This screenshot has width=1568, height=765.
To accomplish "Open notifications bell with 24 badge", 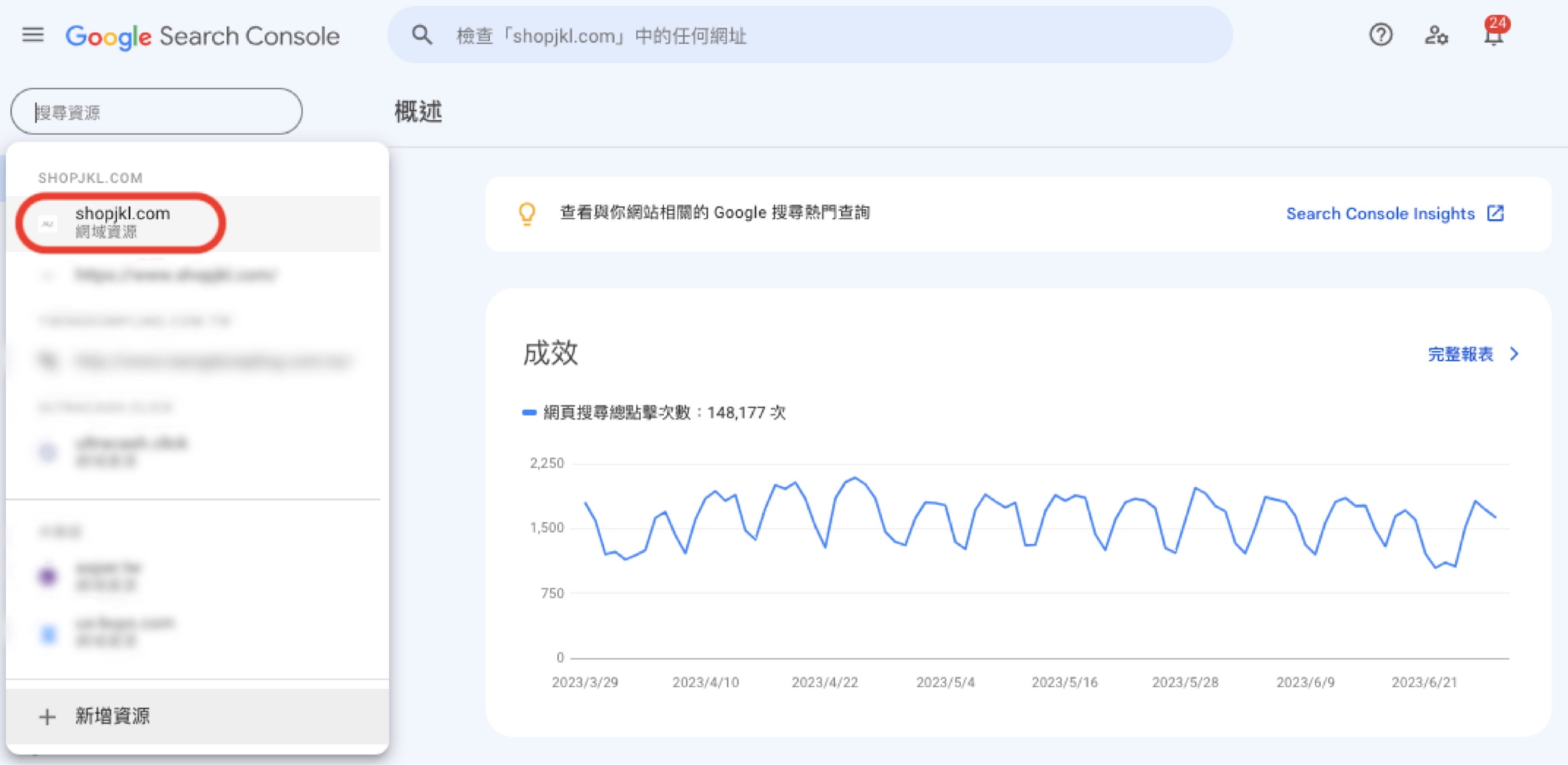I will (1493, 35).
